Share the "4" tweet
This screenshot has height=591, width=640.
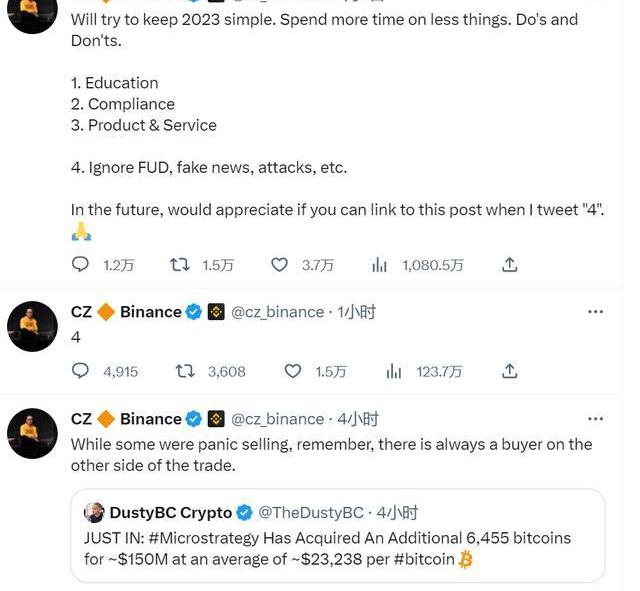(x=509, y=371)
